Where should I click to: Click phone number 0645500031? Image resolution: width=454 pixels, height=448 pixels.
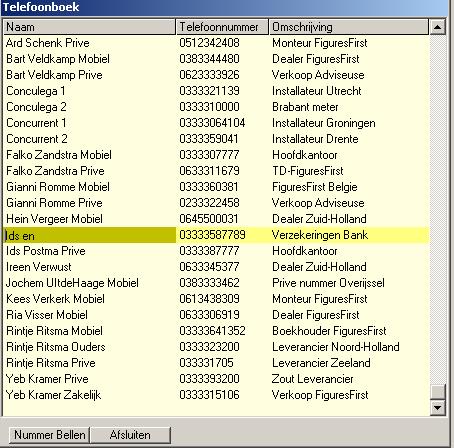(209, 219)
